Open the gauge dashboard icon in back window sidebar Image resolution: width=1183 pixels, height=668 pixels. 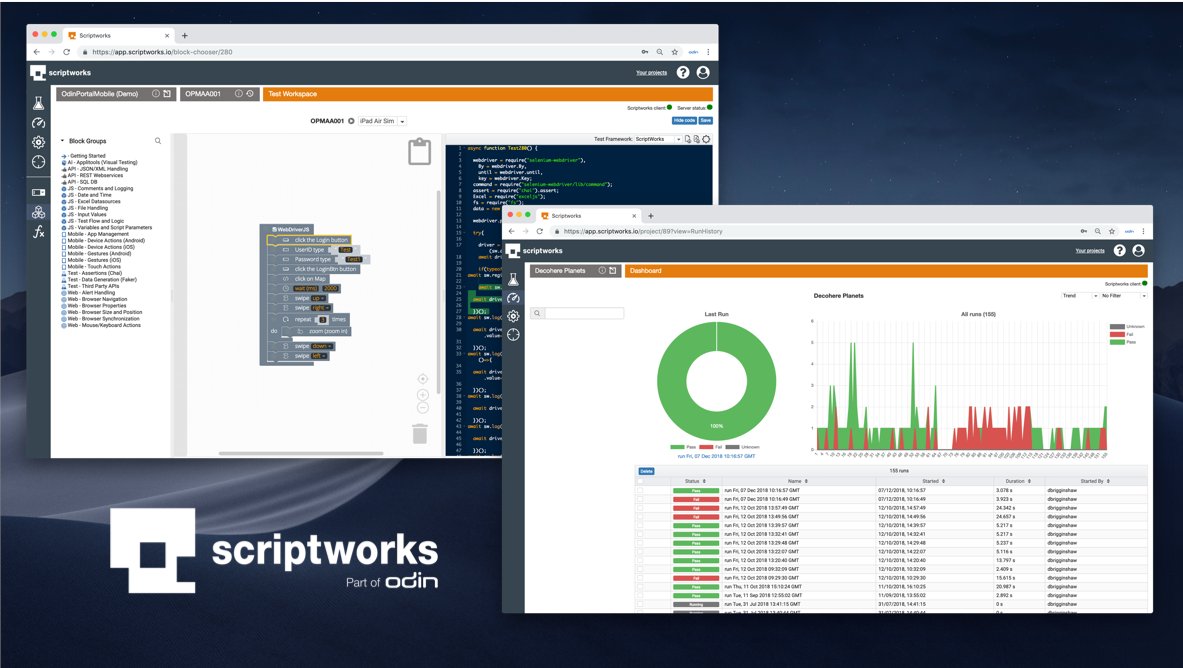[38, 123]
